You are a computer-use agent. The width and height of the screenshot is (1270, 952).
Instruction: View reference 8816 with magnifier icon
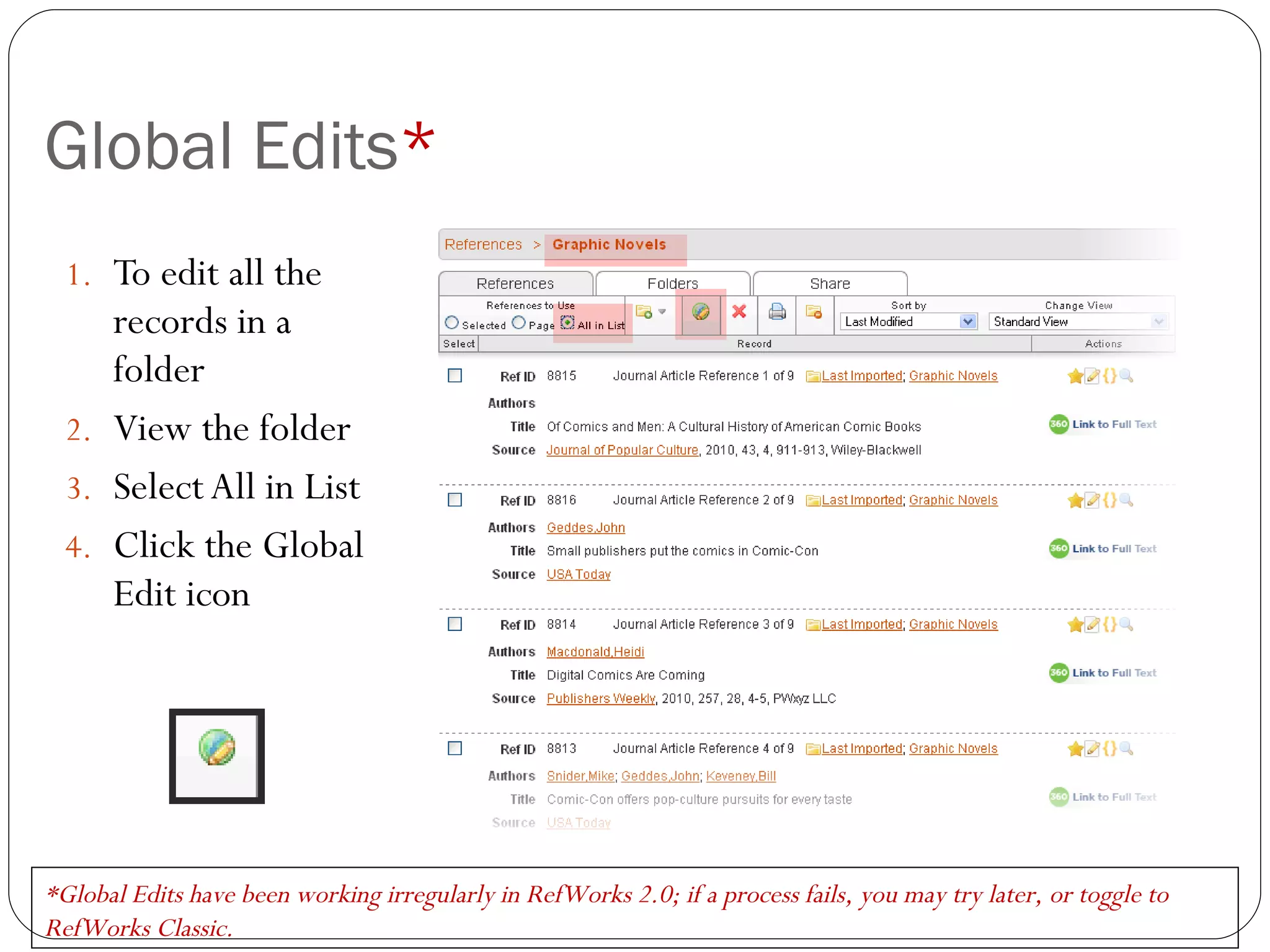click(1126, 500)
